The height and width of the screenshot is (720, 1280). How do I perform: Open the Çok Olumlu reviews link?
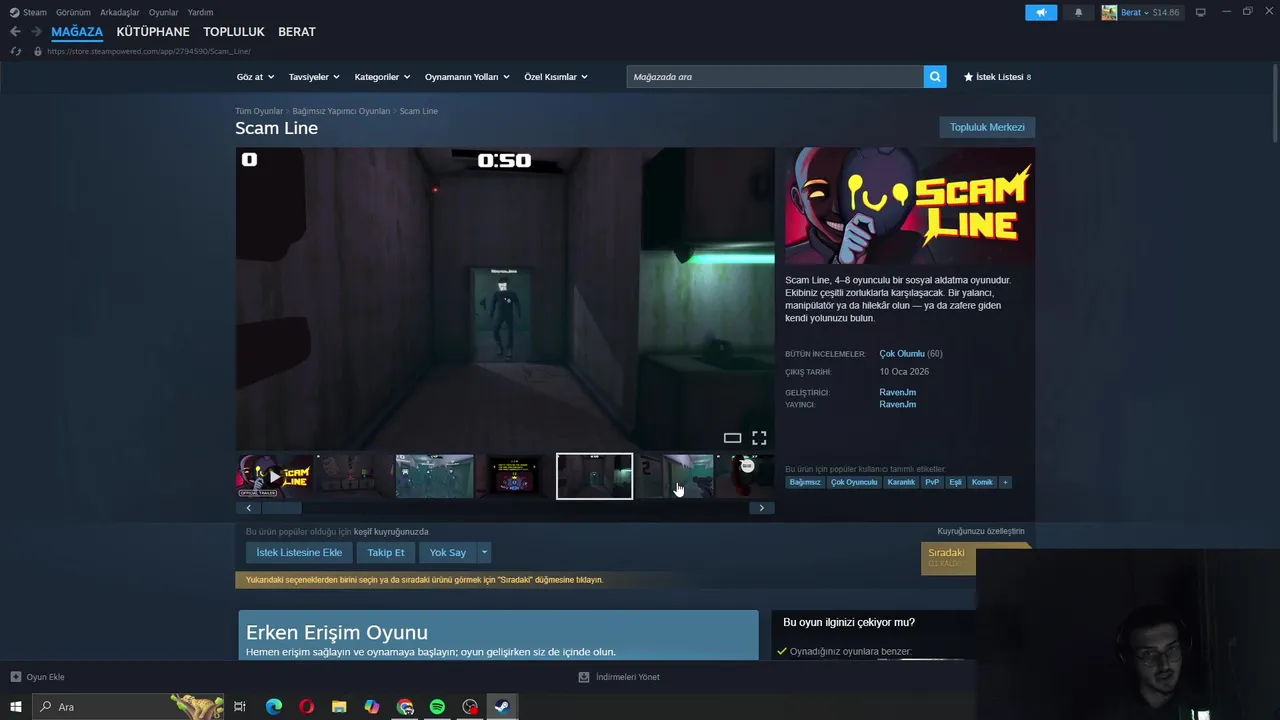click(x=902, y=354)
